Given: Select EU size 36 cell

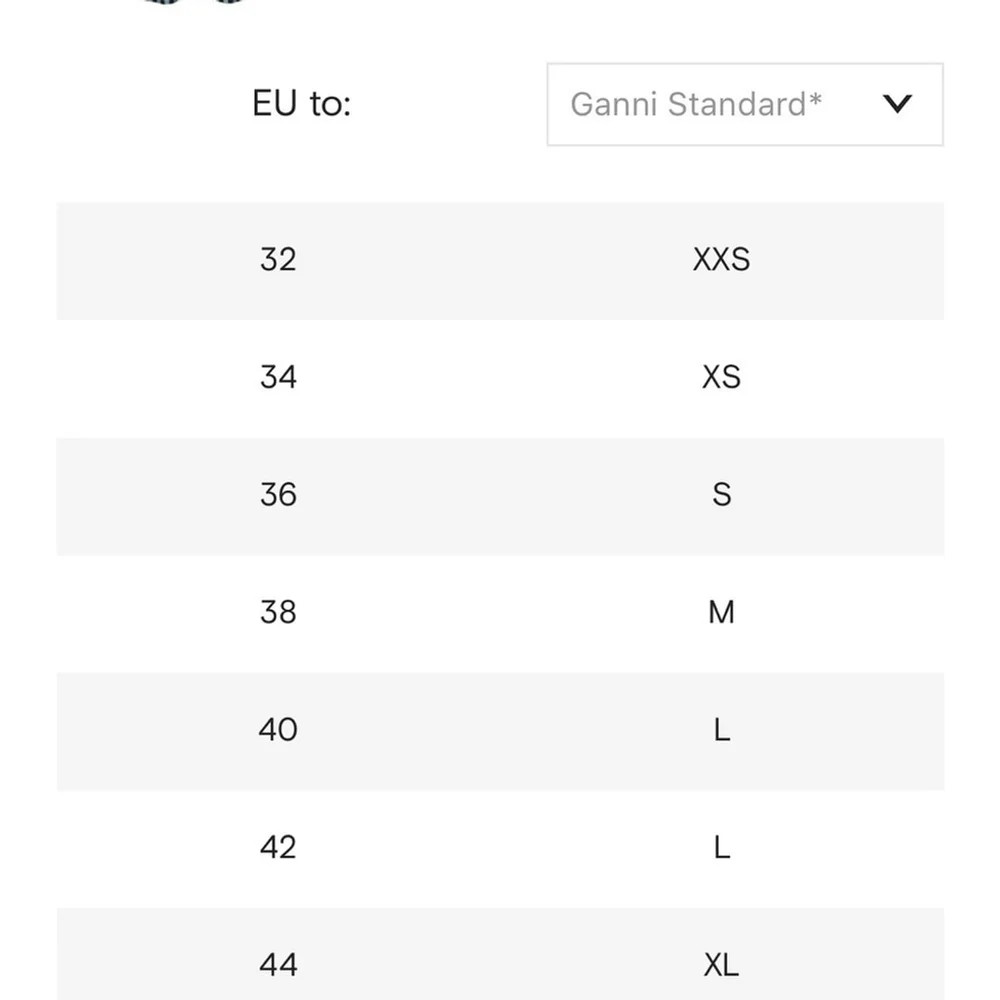Looking at the screenshot, I should tap(278, 495).
